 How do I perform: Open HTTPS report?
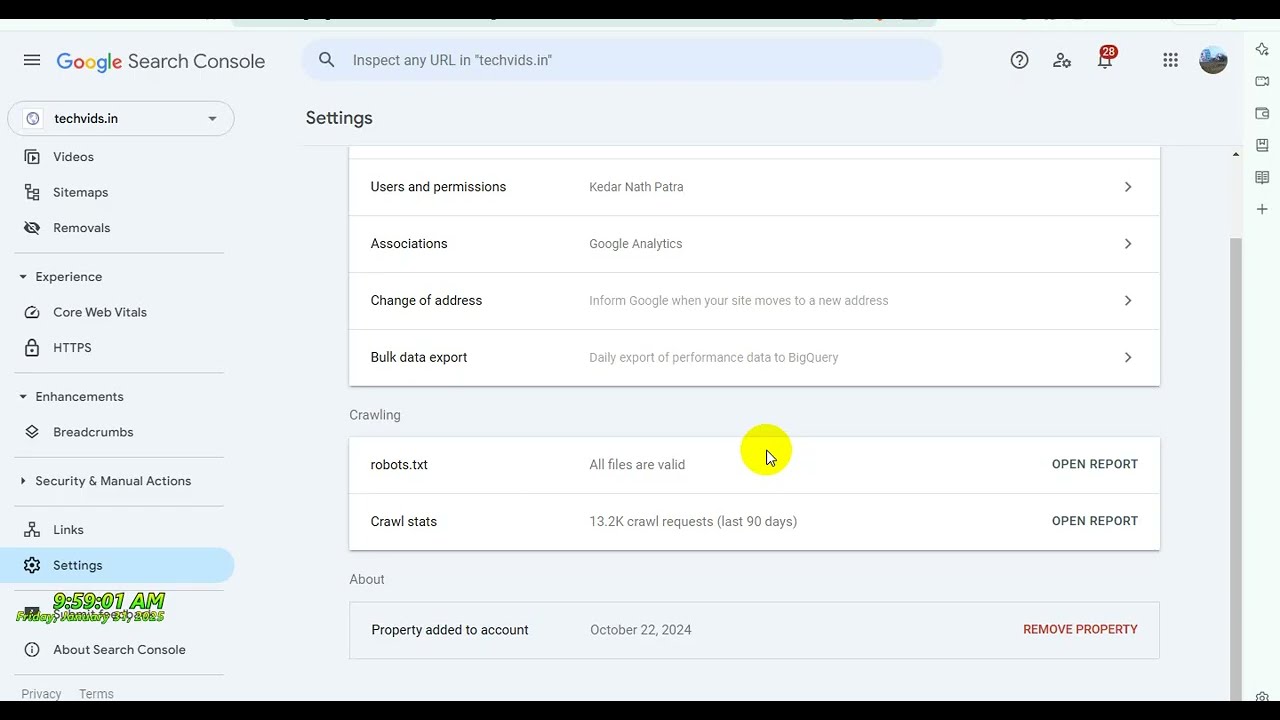pos(72,348)
